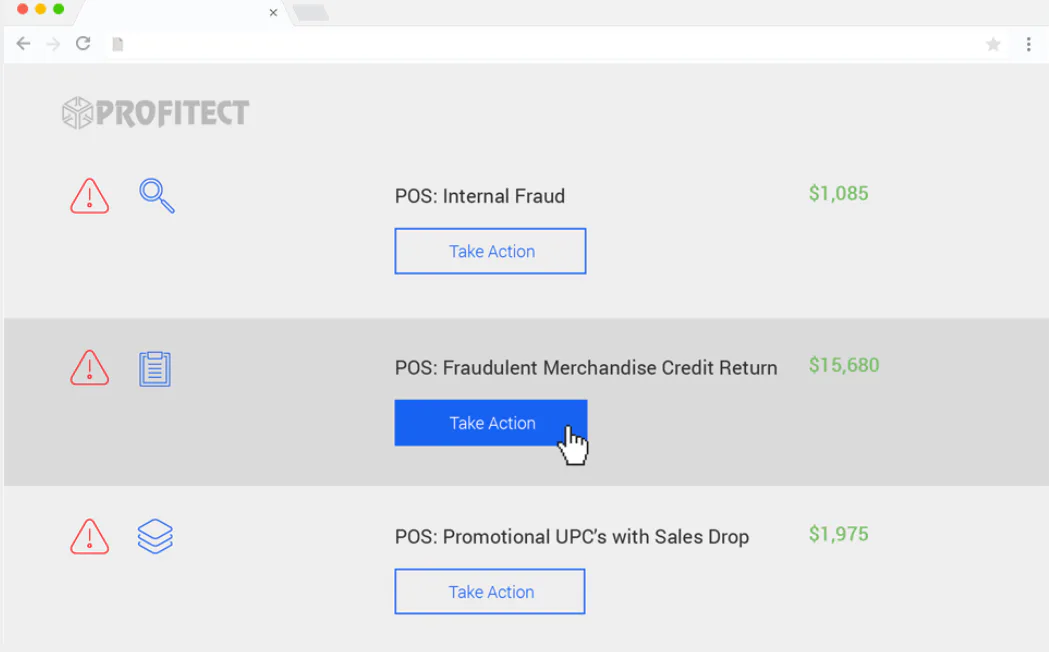Click the $15,680 amount
The width and height of the screenshot is (1049, 652).
843,366
